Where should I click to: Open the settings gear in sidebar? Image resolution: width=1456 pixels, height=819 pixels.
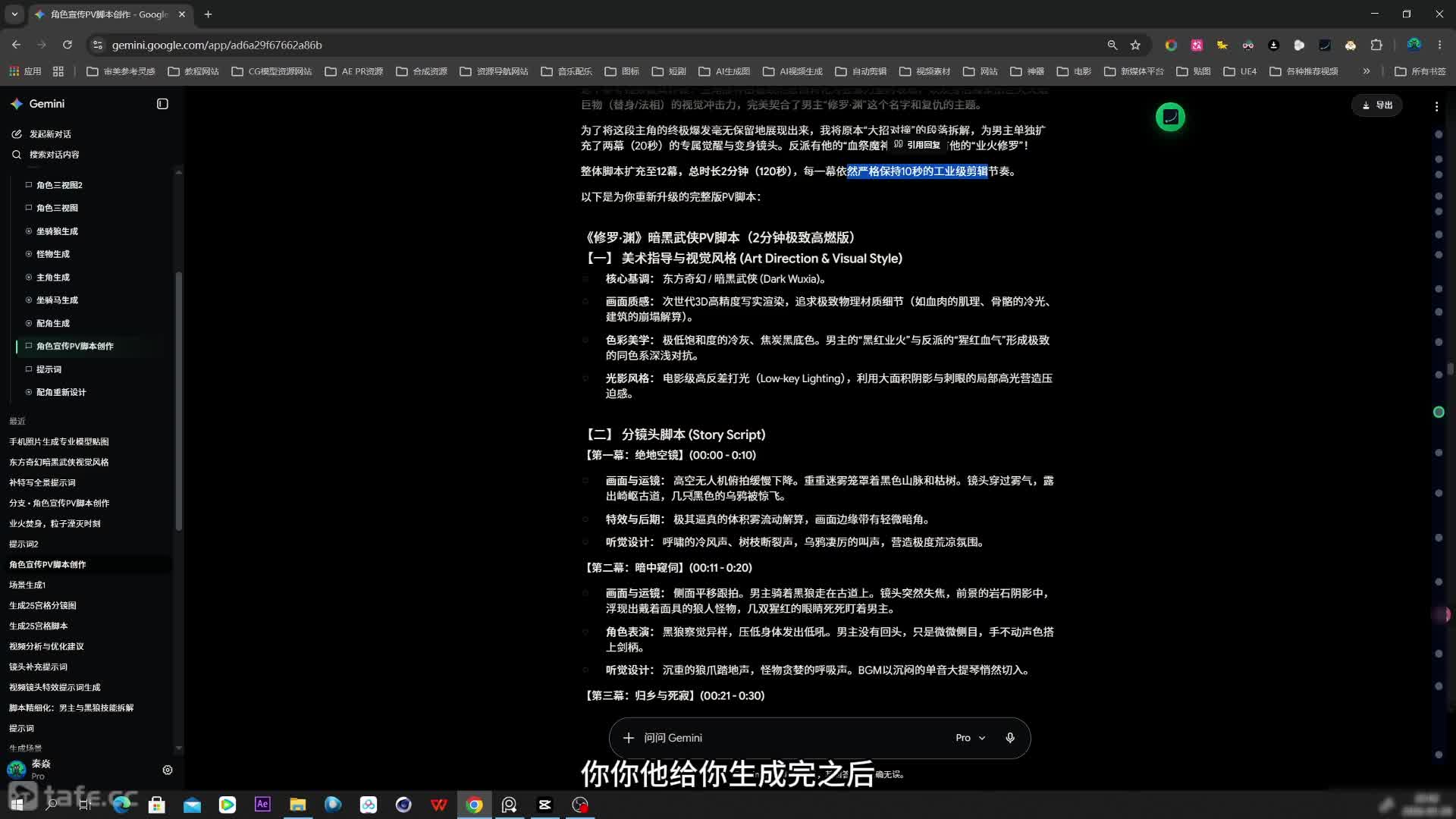click(168, 770)
